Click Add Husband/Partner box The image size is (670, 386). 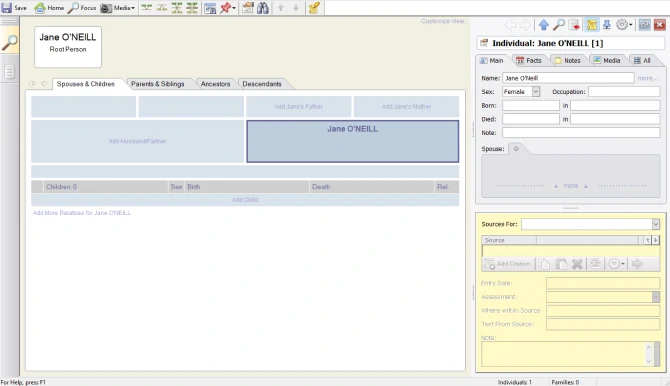coord(138,141)
